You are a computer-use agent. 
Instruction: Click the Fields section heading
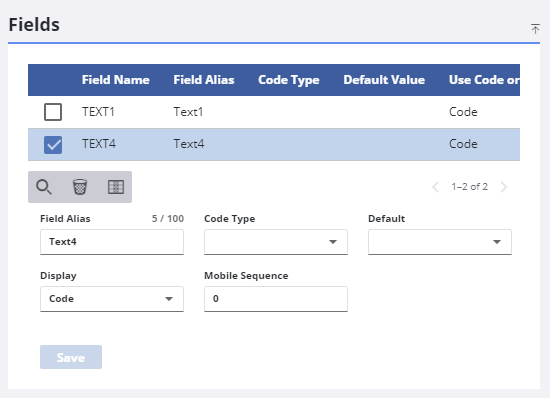pos(34,25)
